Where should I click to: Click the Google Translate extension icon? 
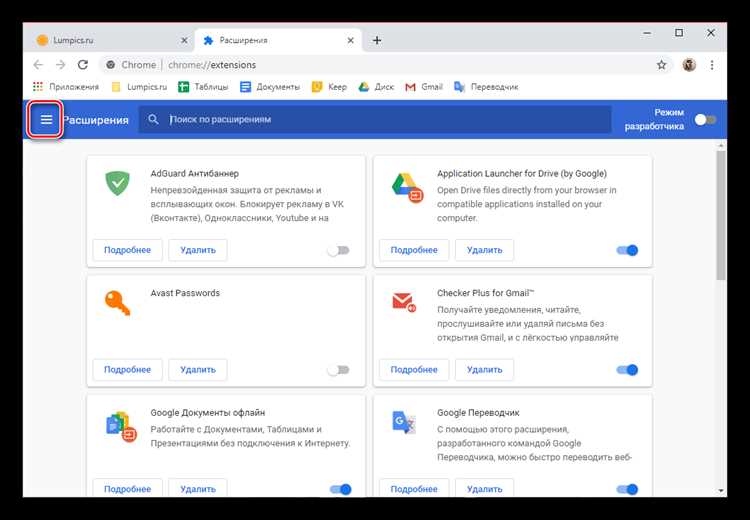[x=404, y=422]
